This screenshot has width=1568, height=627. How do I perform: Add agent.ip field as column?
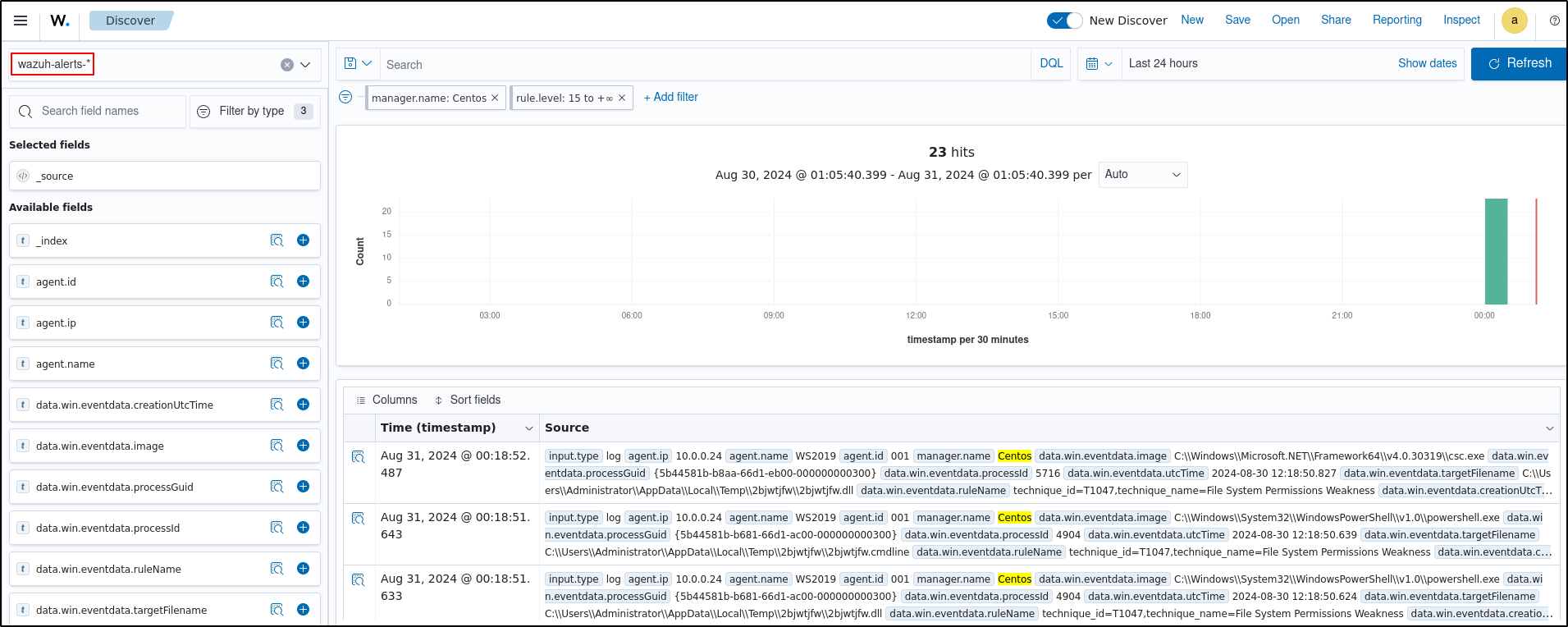click(x=303, y=323)
